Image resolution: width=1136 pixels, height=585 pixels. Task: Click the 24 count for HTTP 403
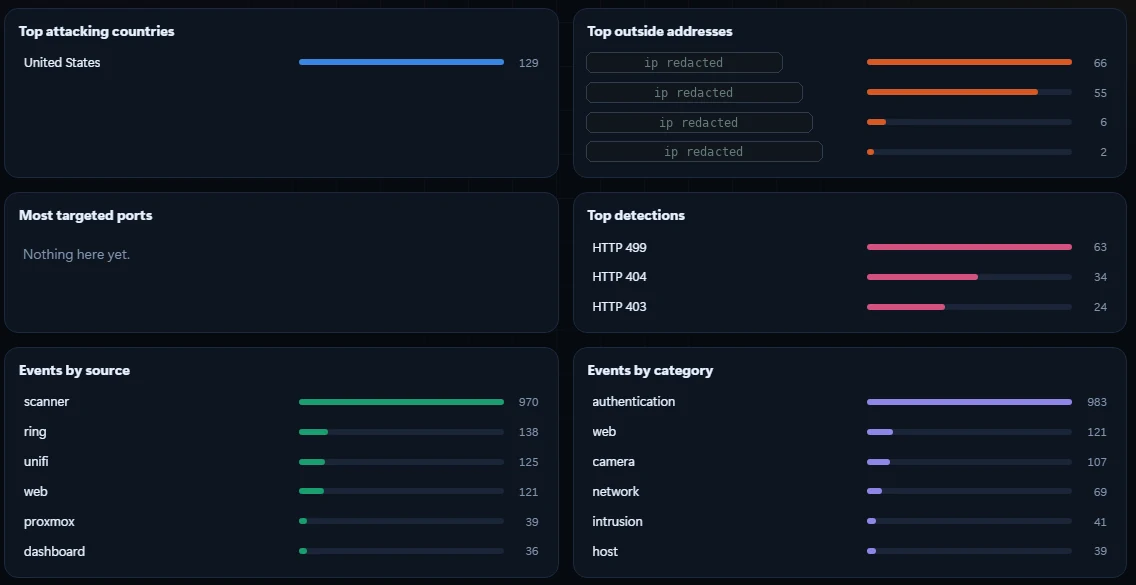(x=1100, y=307)
